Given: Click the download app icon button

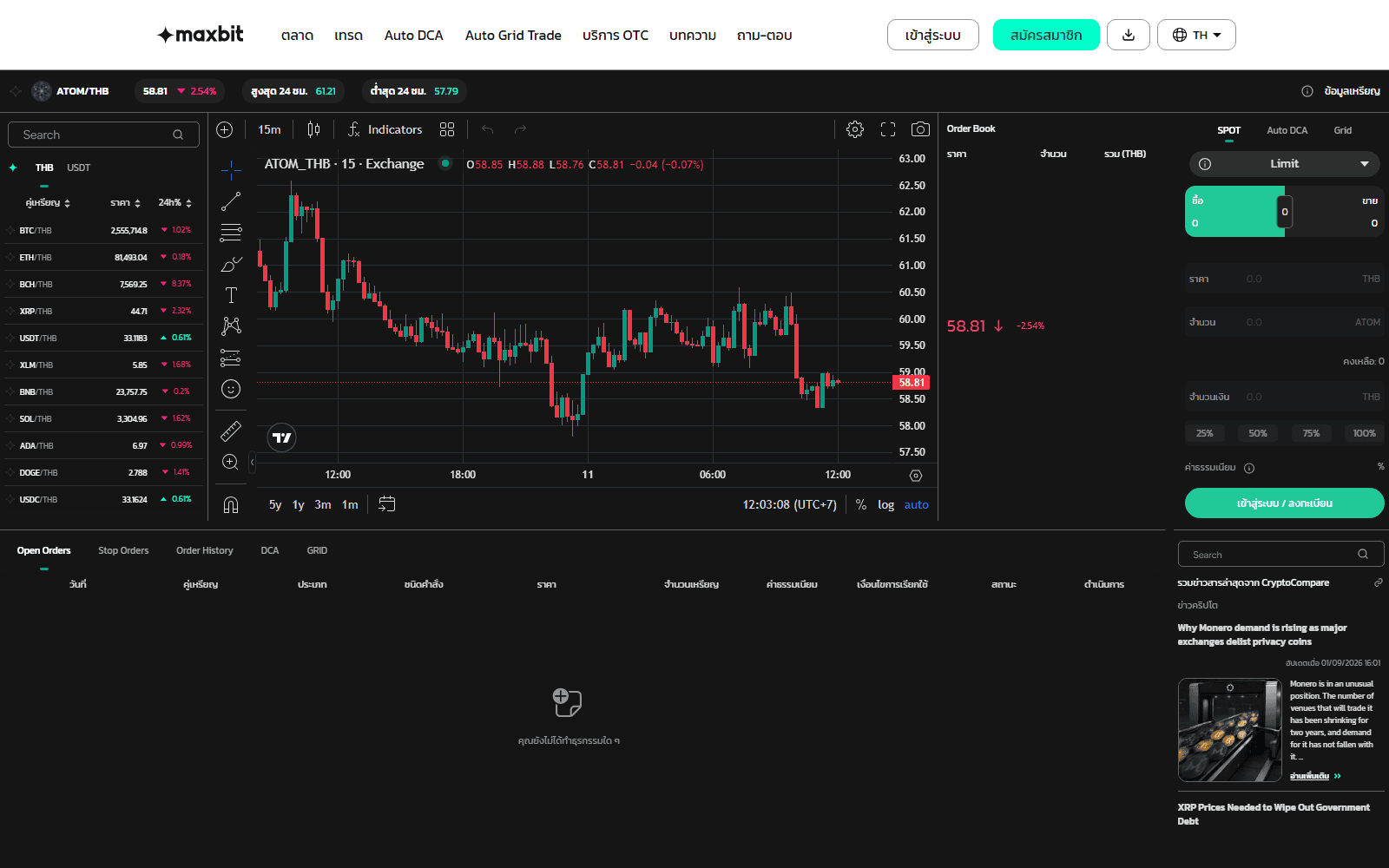Looking at the screenshot, I should click(x=1129, y=35).
